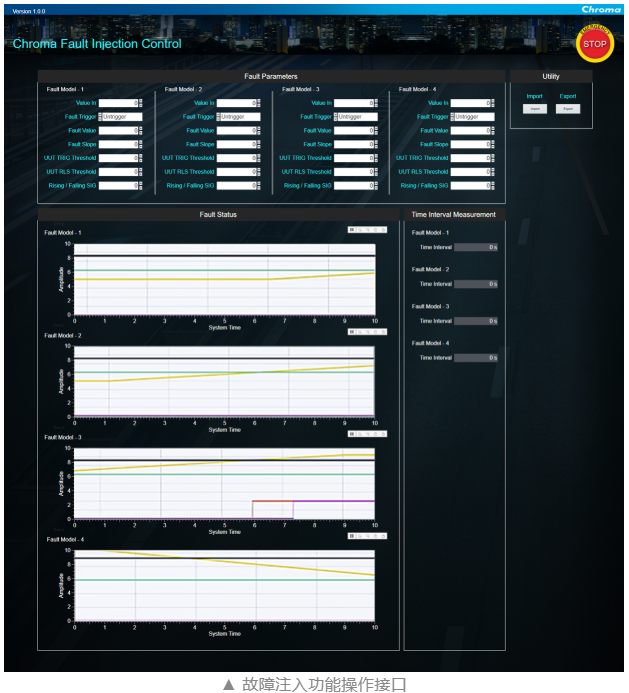Select Time Interval readout for Fault Model - 4
629x693 pixels.
tap(476, 358)
